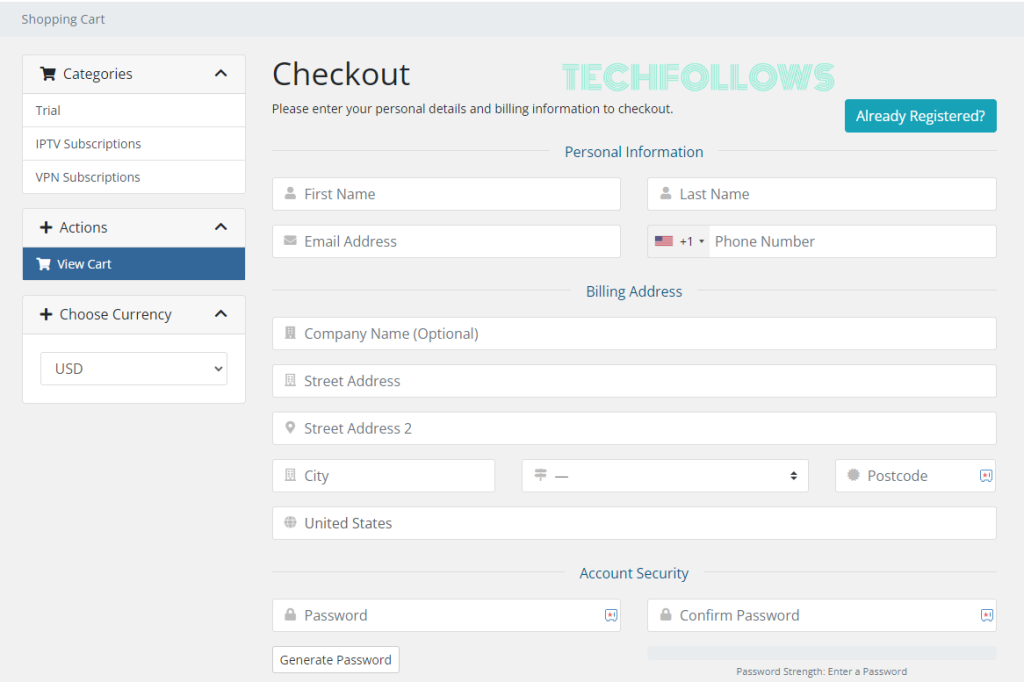Open IPTV Subscriptions category
This screenshot has width=1024, height=682.
click(134, 144)
